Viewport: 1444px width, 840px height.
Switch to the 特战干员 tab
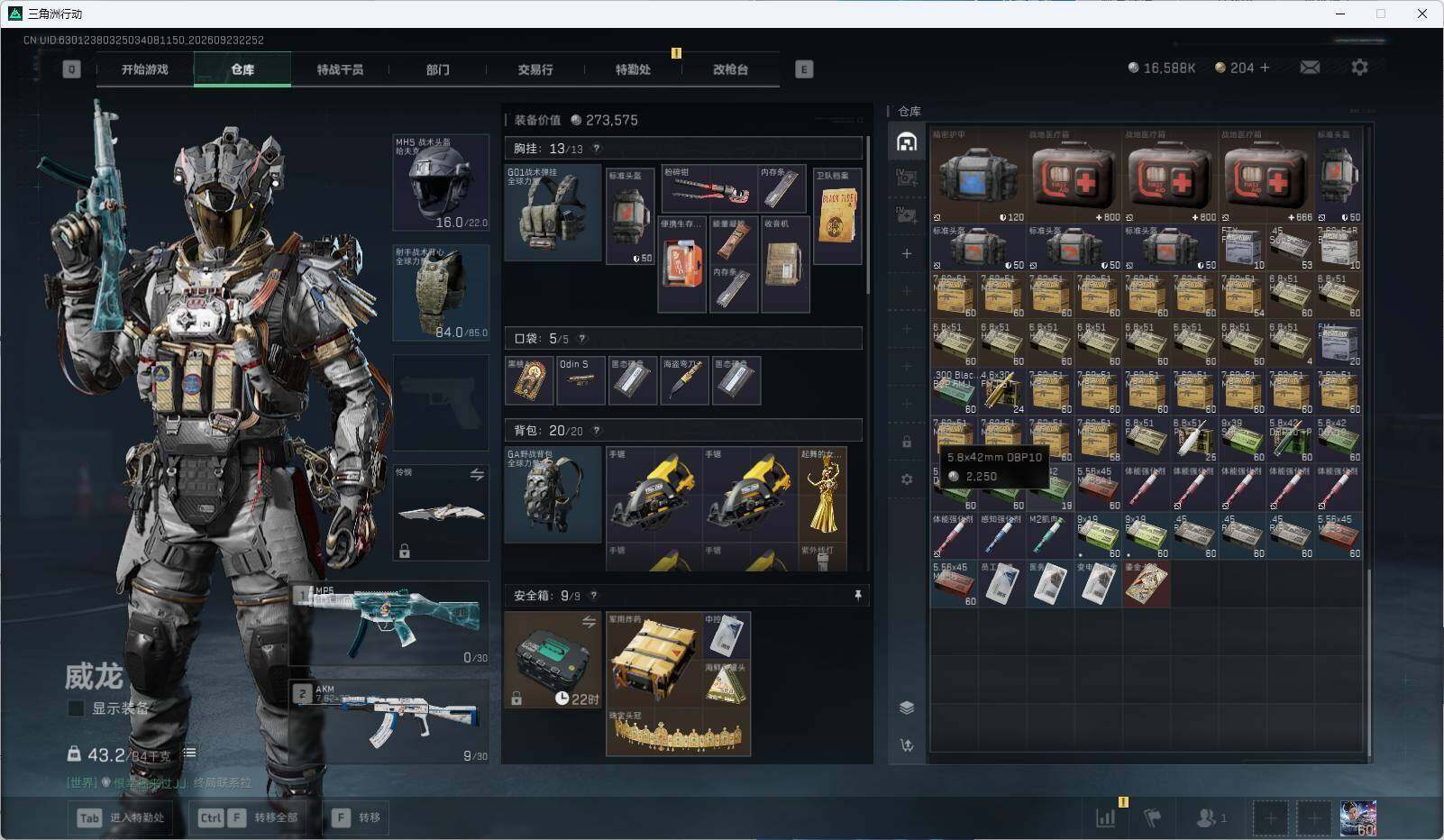tap(340, 69)
